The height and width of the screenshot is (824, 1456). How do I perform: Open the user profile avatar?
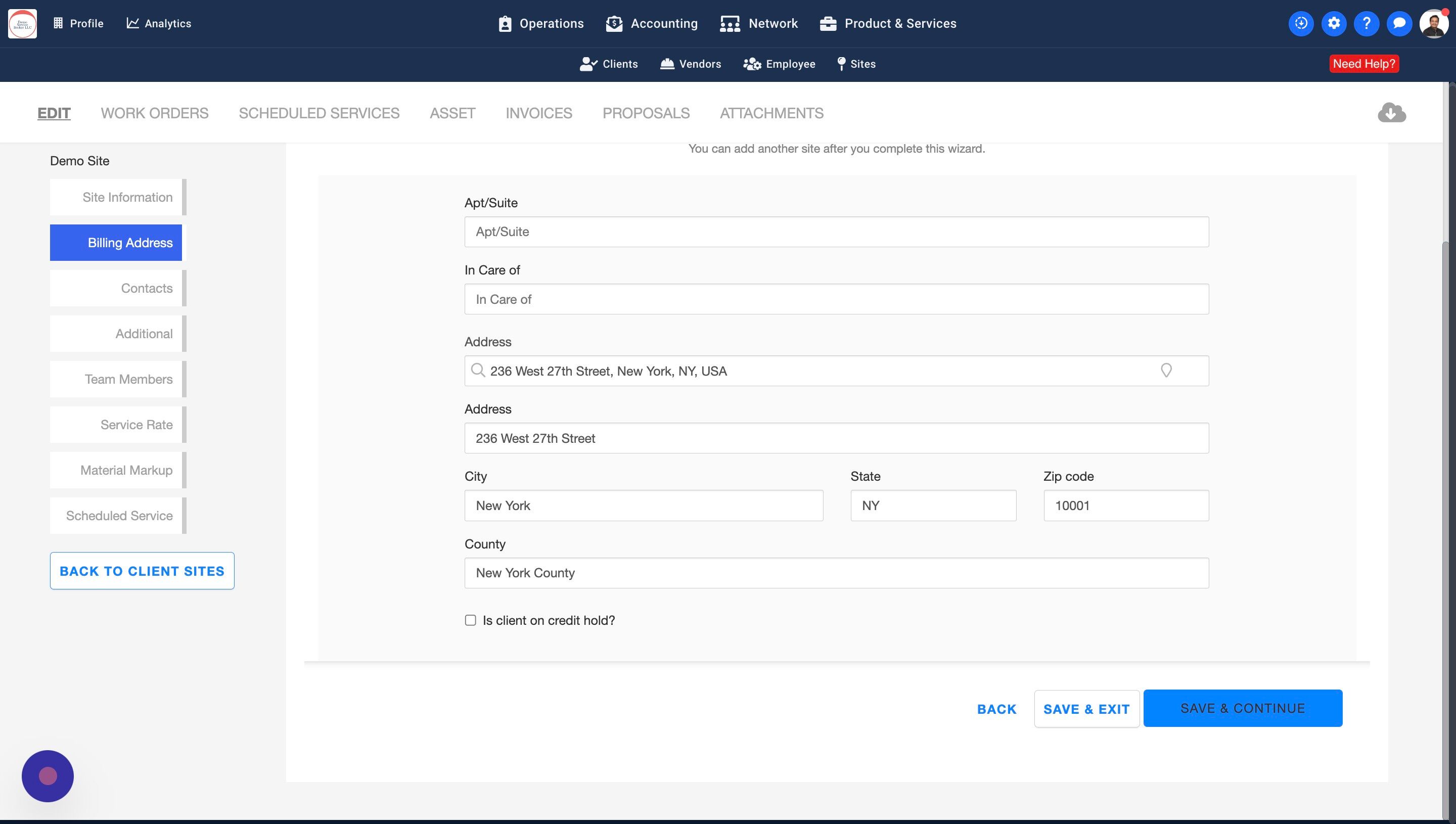[x=1433, y=23]
